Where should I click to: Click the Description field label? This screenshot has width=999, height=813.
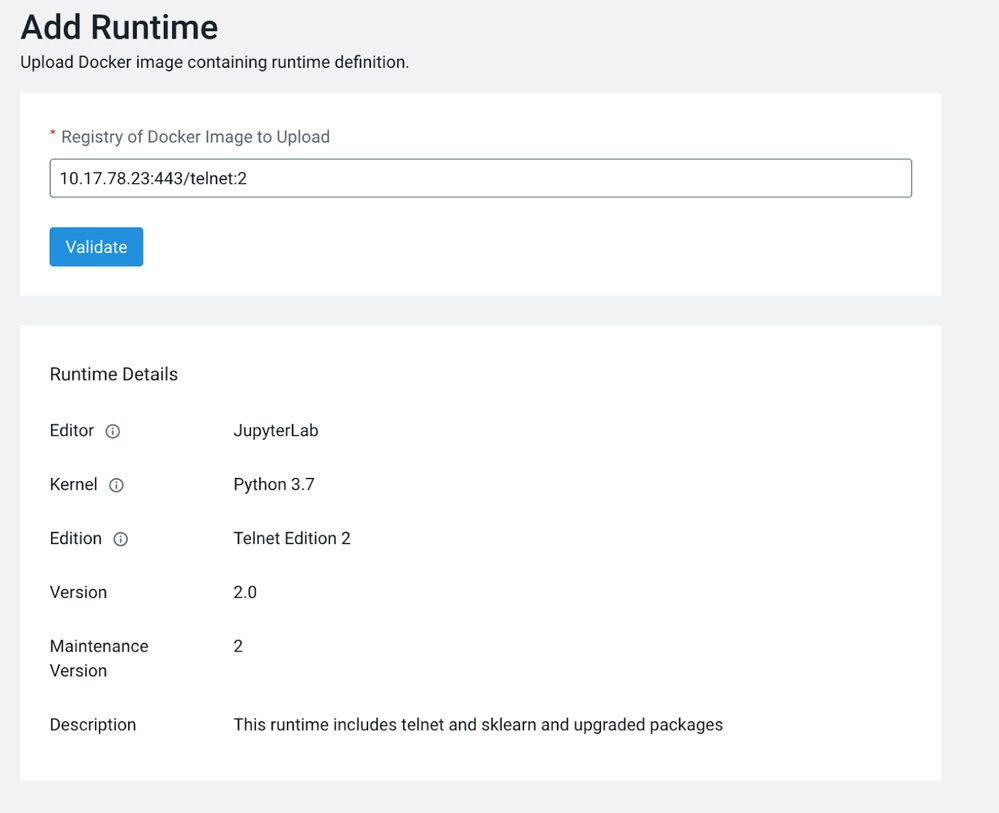pos(93,725)
